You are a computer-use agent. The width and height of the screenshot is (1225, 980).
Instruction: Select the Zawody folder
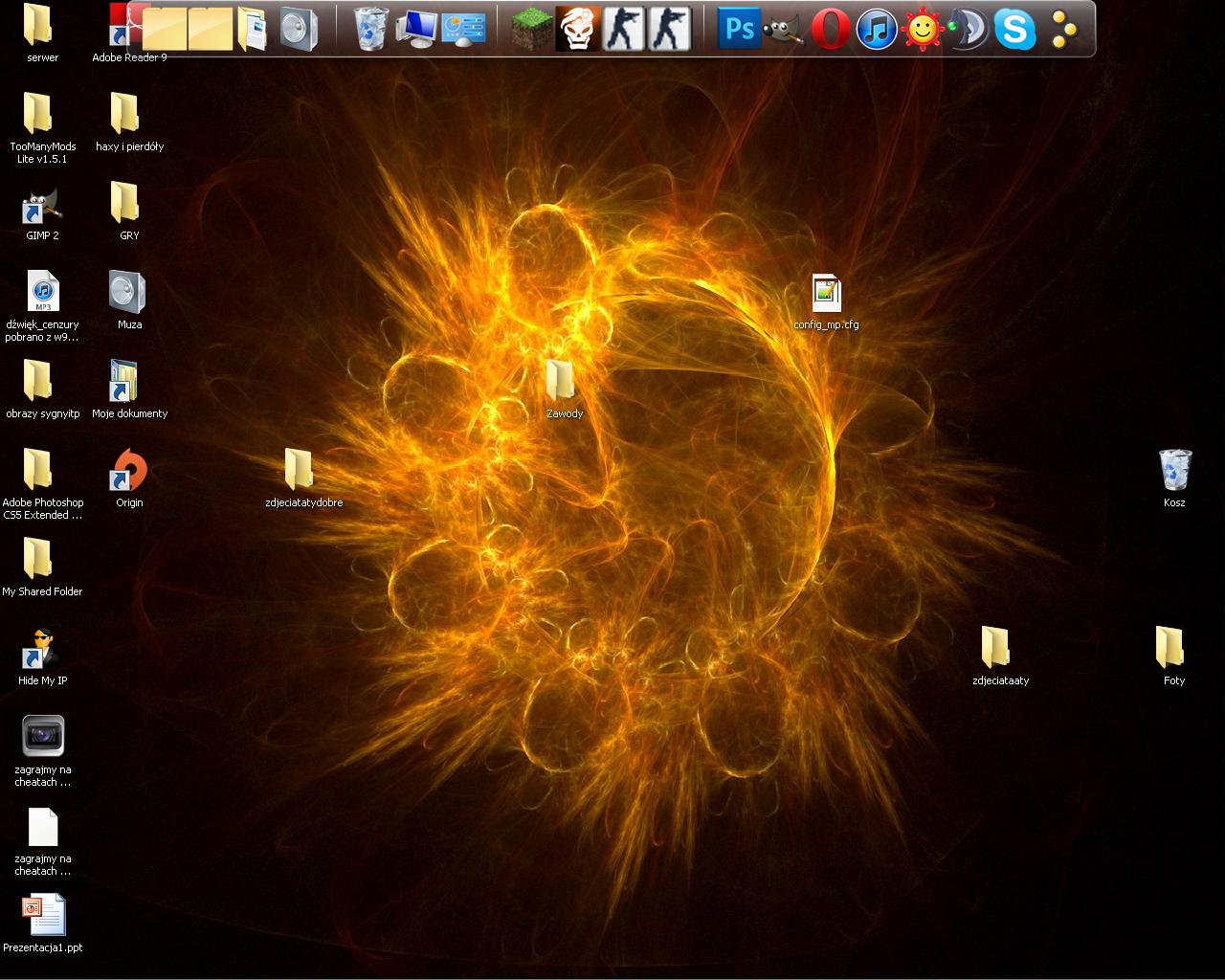coord(564,390)
